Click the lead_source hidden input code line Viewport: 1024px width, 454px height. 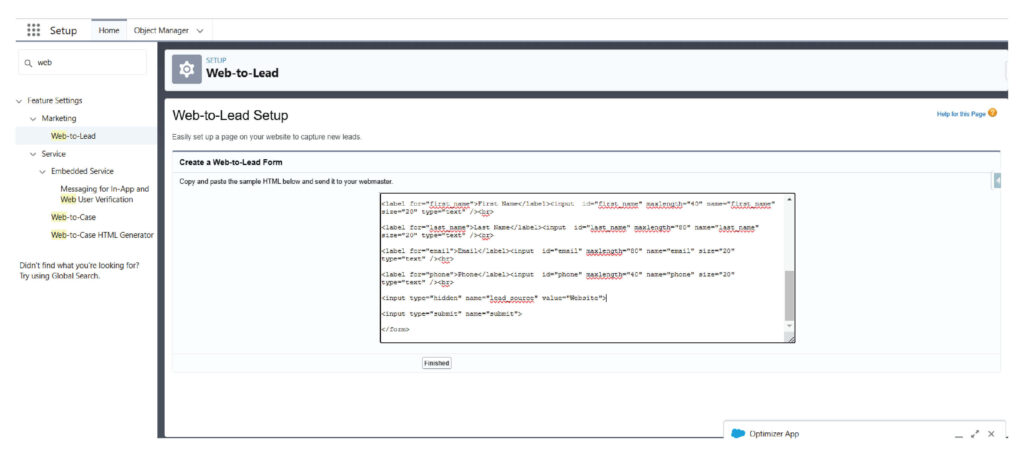[x=494, y=298]
